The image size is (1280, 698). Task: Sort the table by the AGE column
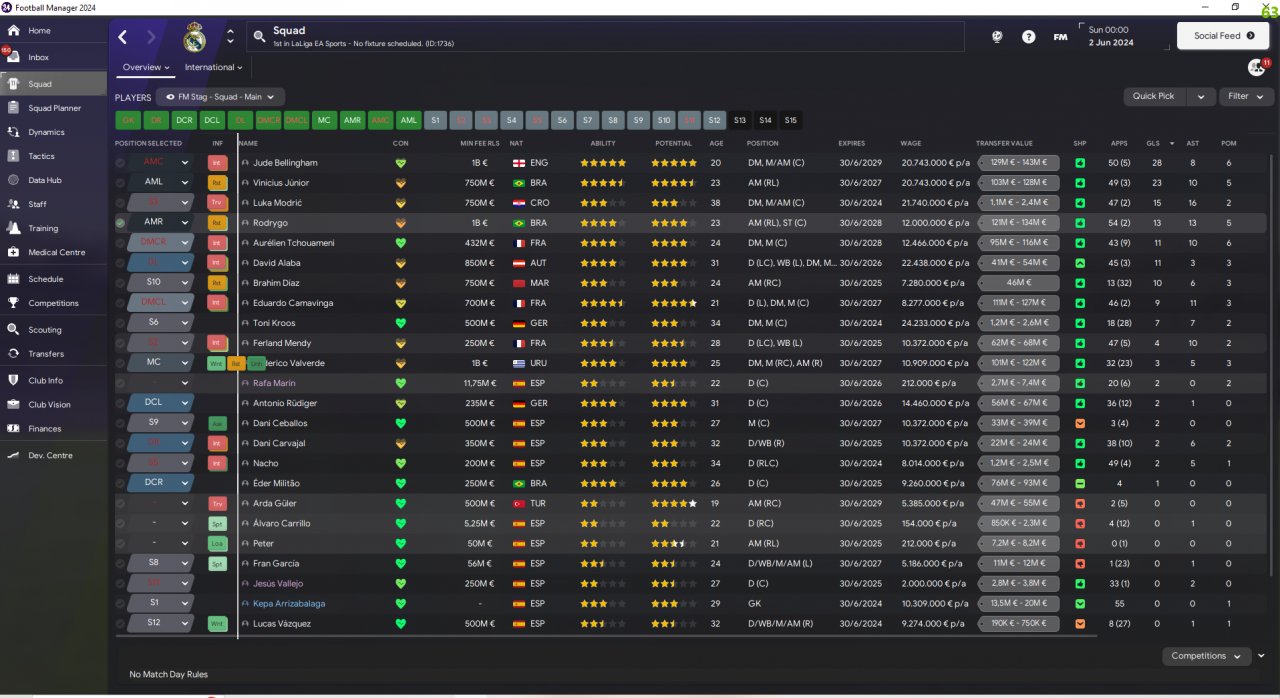[715, 143]
